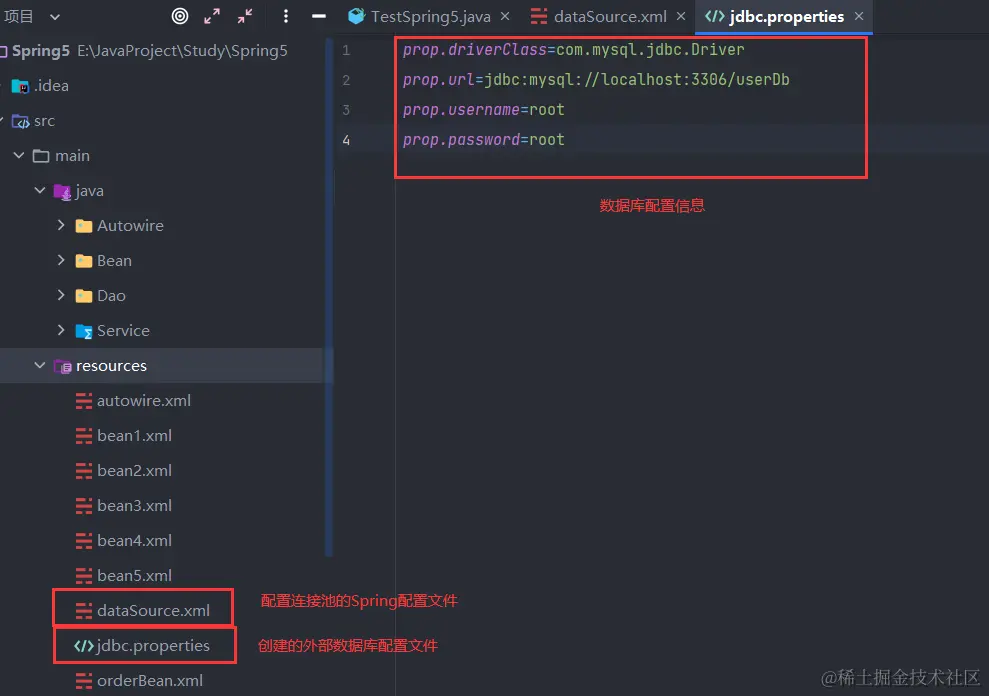Image resolution: width=989 pixels, height=696 pixels.
Task: Open bean5.xml file
Action: tap(134, 575)
